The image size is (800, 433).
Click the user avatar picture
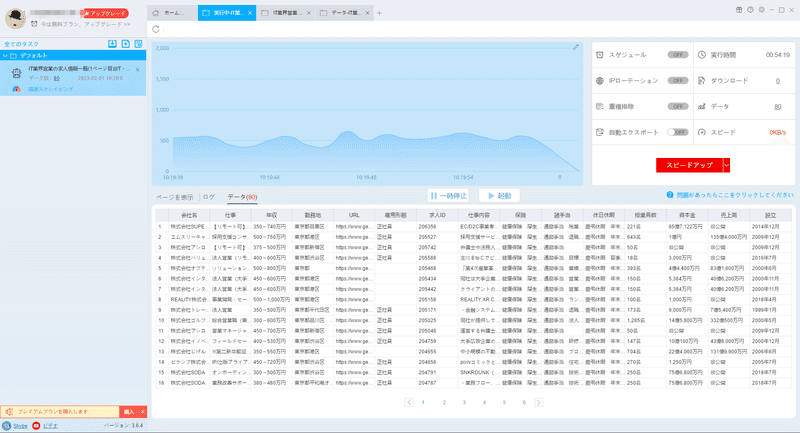coord(15,18)
